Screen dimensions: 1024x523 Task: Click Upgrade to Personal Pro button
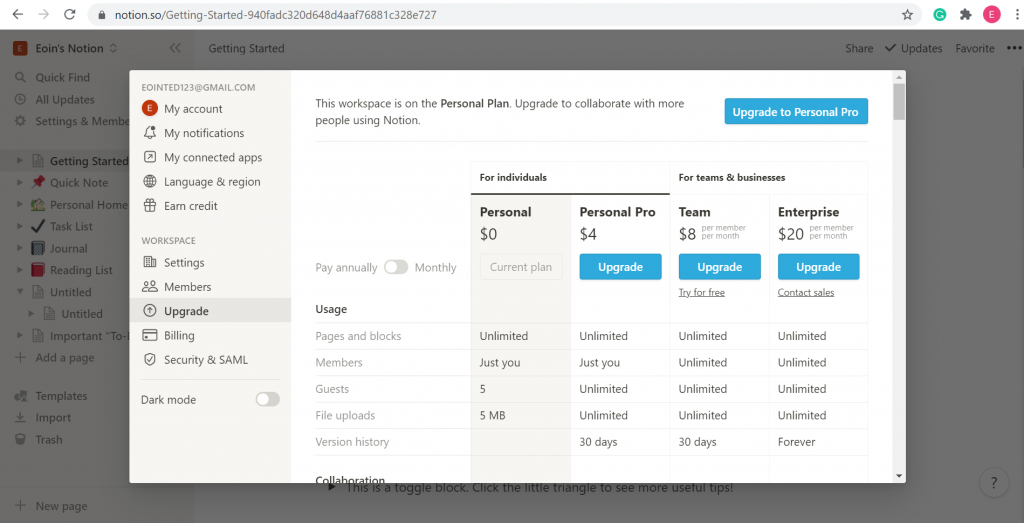click(795, 112)
